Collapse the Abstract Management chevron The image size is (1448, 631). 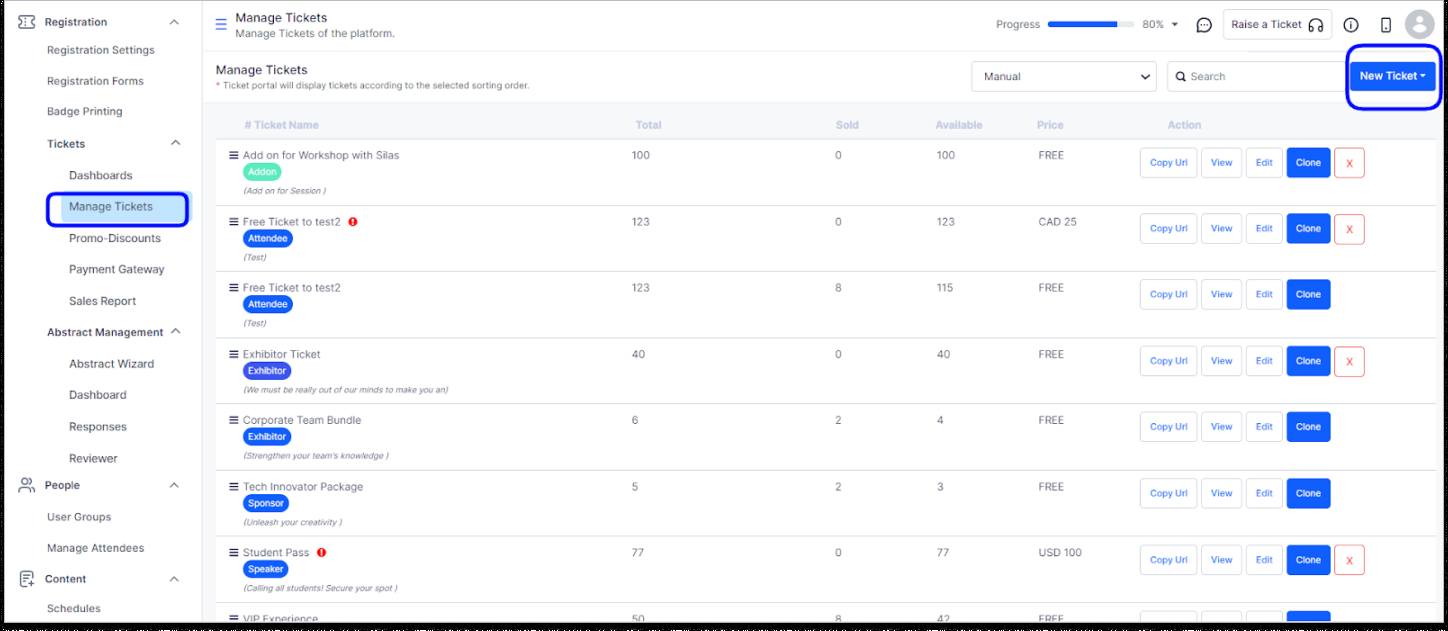pos(176,331)
